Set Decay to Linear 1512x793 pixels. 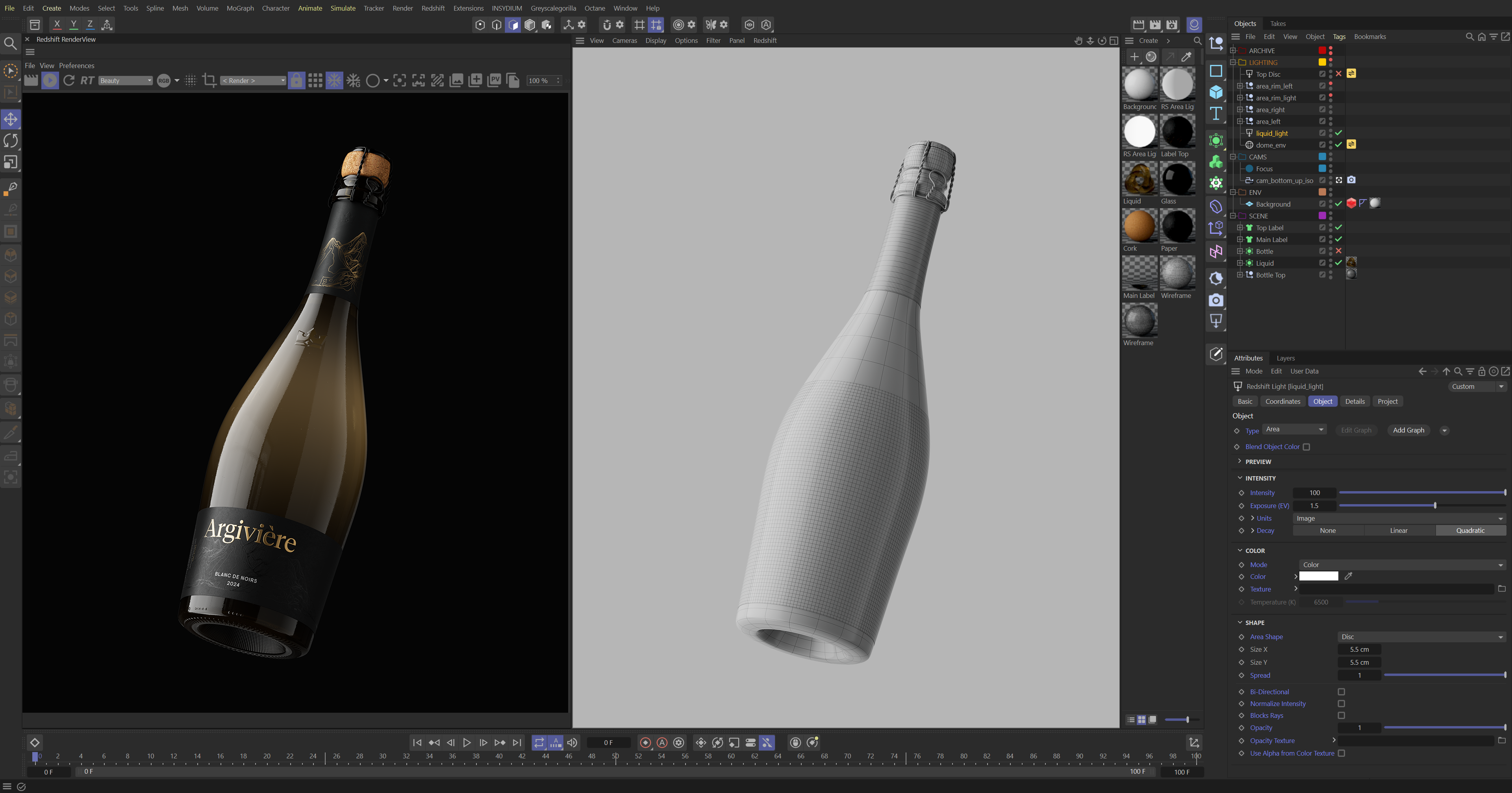tap(1399, 530)
